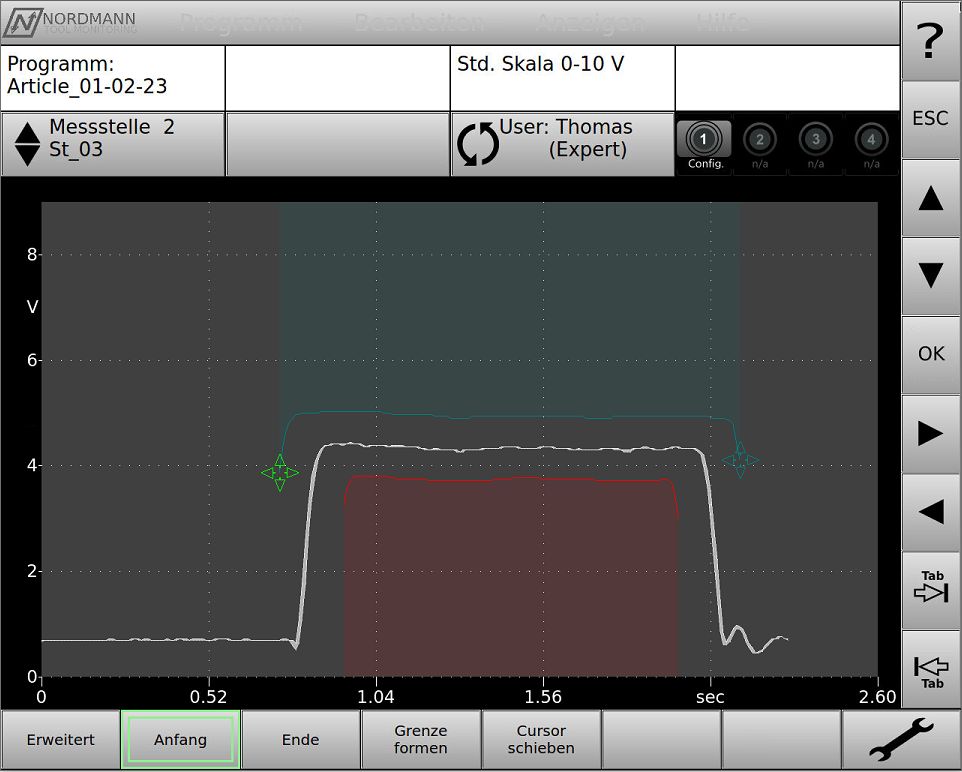Open the Programm Article_01-02-23 field
The image size is (962, 772).
click(x=112, y=77)
